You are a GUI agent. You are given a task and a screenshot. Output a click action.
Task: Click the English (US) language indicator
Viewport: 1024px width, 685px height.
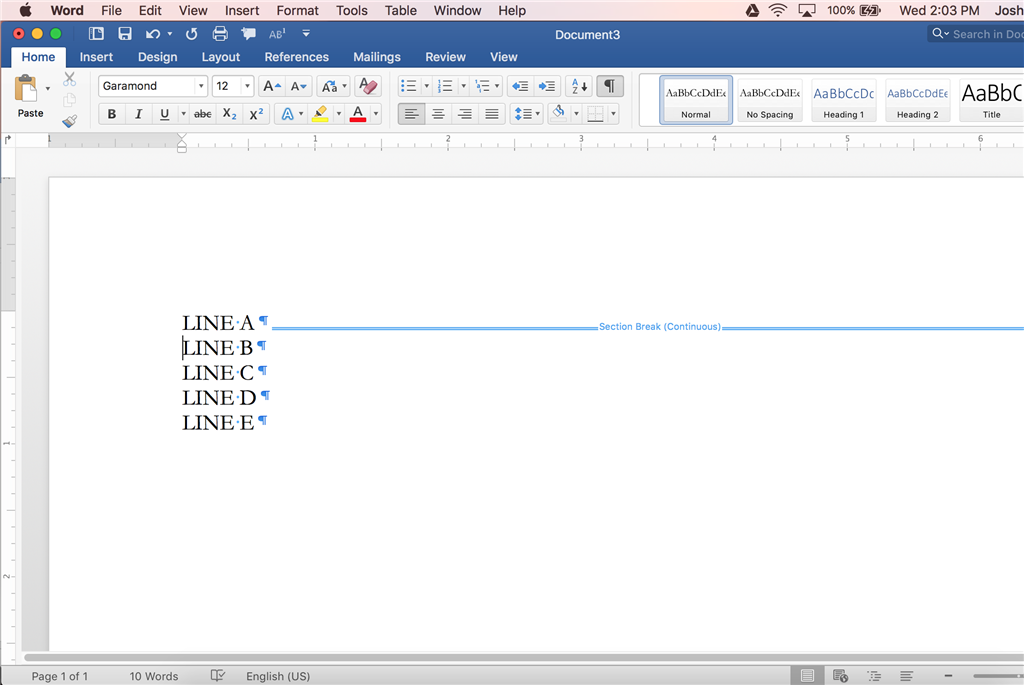[278, 676]
